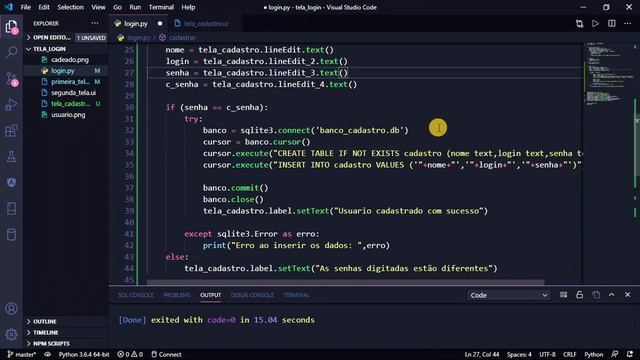Open notifications bell in status bar
Viewport: 640px width, 360px height.
(x=630, y=354)
